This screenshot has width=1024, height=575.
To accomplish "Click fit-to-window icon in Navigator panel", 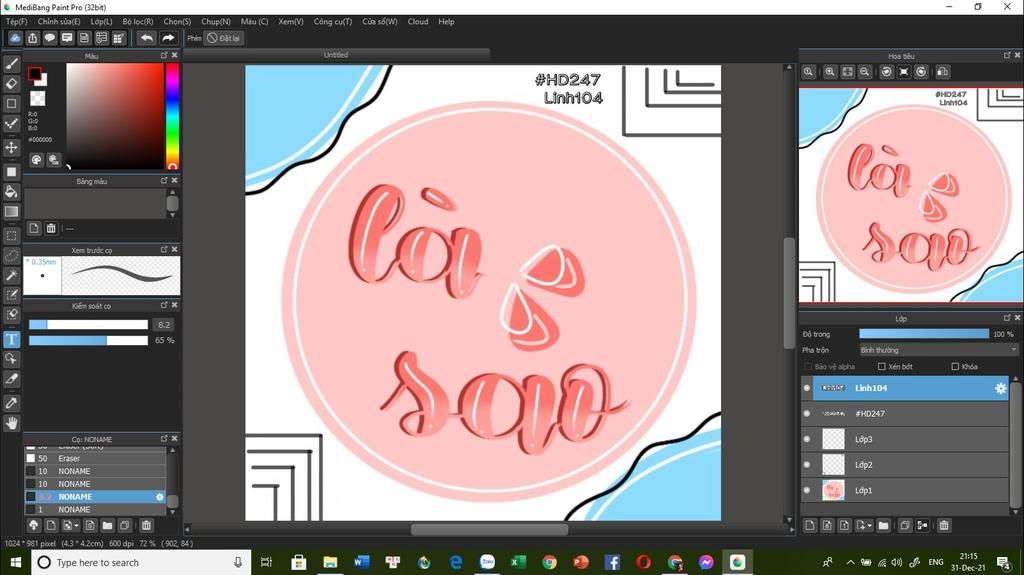I will 847,72.
